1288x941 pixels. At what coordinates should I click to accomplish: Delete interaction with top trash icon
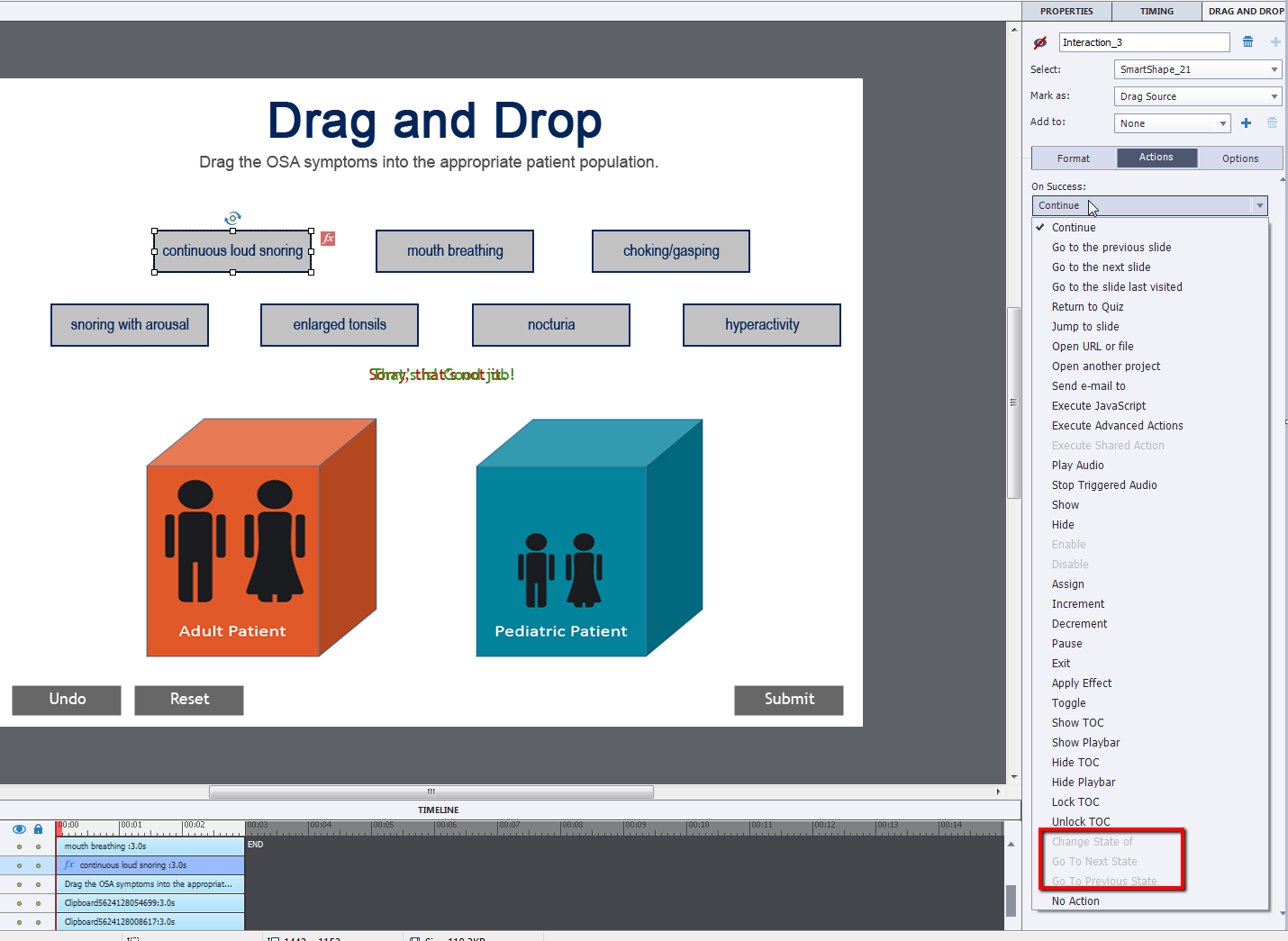[x=1247, y=42]
